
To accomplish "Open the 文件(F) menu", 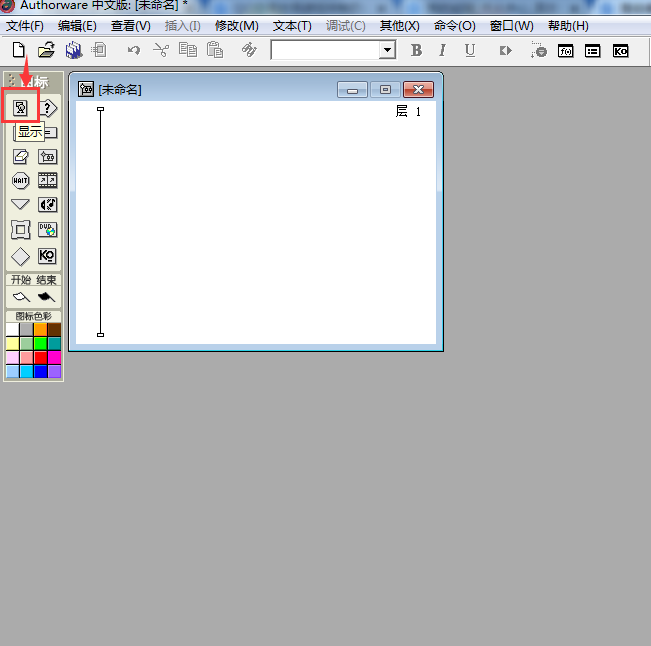I will pos(25,26).
